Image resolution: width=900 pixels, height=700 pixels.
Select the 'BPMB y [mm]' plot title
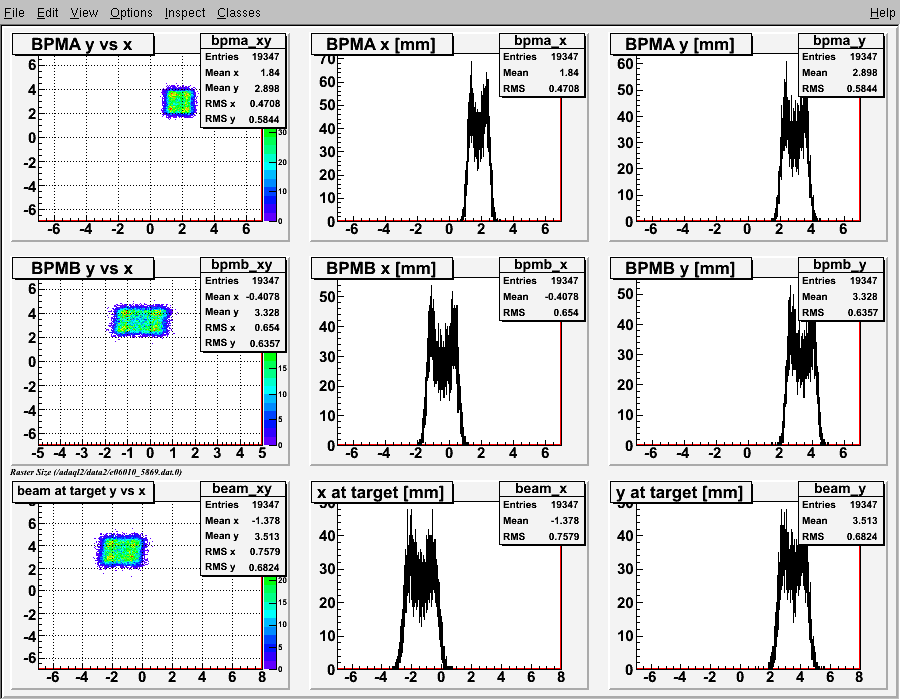pyautogui.click(x=681, y=268)
